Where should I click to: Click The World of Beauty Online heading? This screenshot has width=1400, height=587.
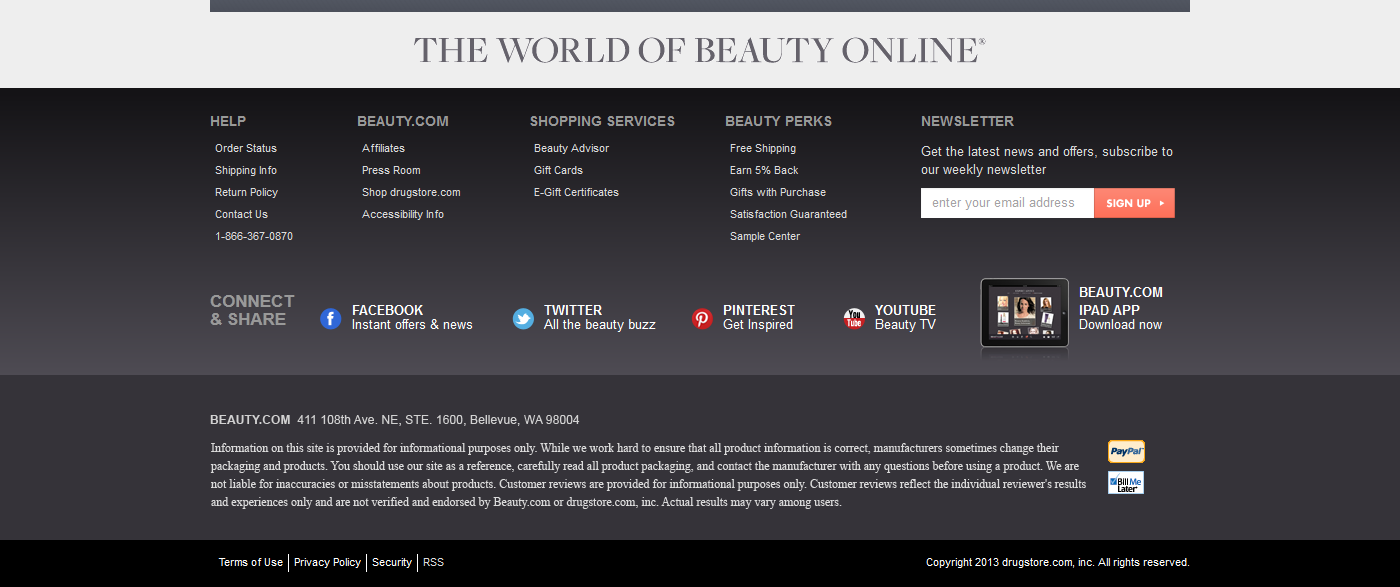(x=700, y=50)
